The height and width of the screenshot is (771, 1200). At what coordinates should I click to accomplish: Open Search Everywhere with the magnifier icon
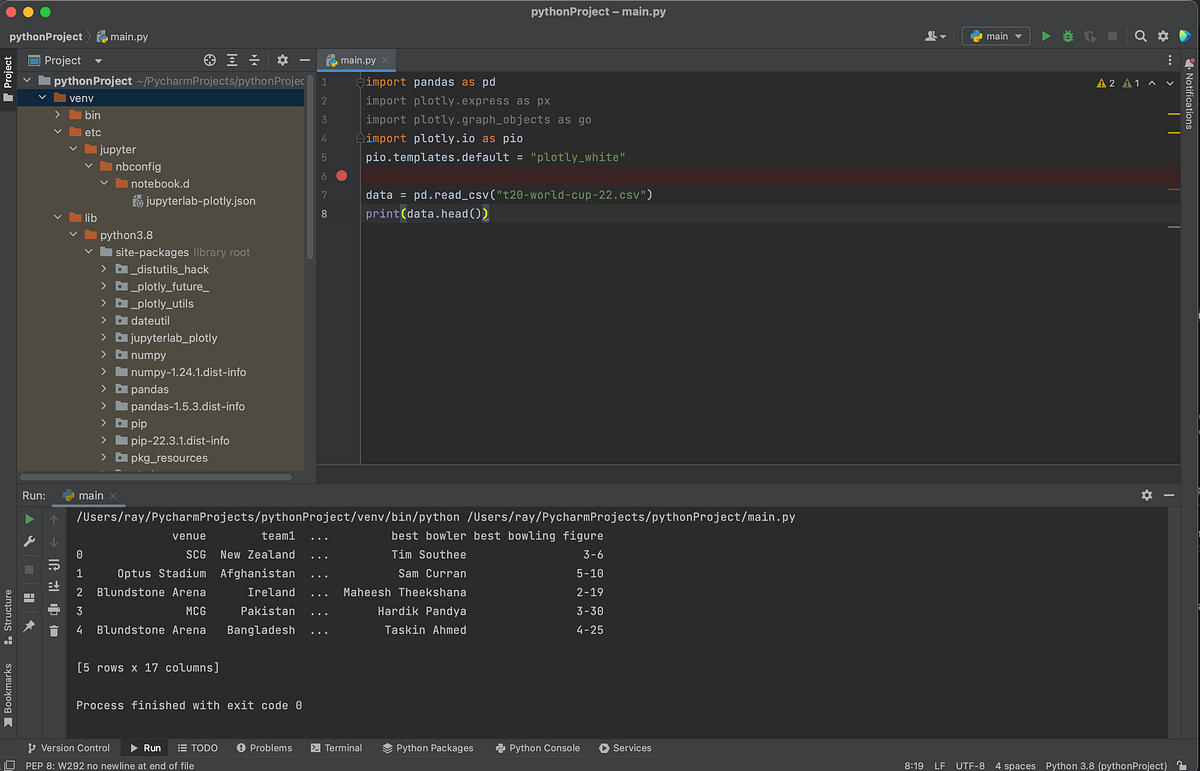1141,35
